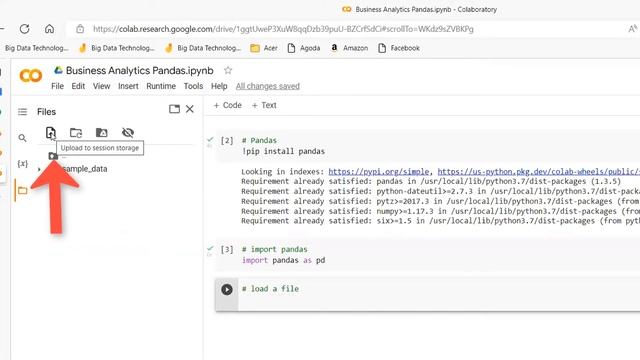Open the third Big Data Technolog... bookmark
This screenshot has width=640, height=360.
tap(203, 48)
